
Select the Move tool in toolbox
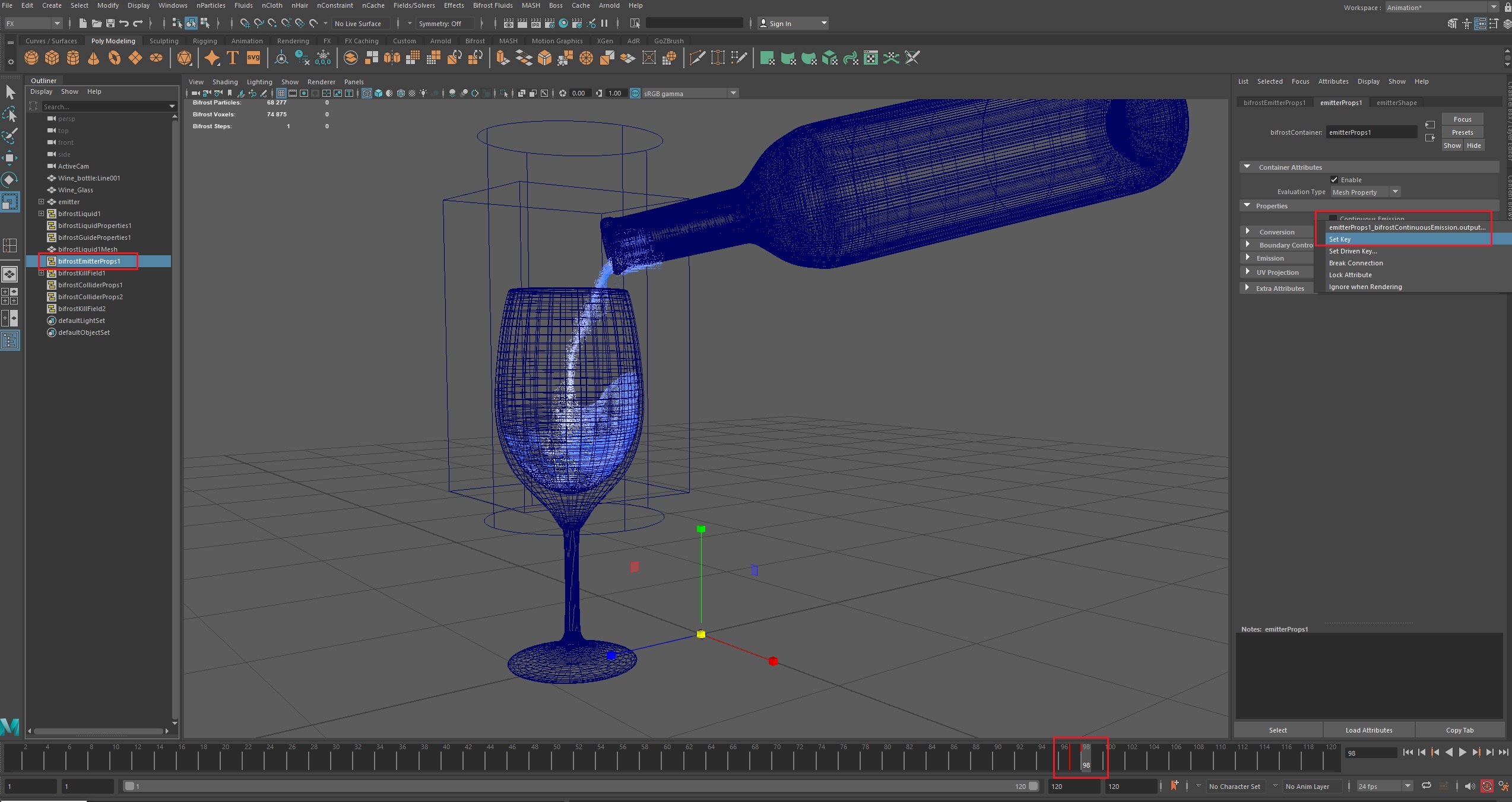coord(10,158)
